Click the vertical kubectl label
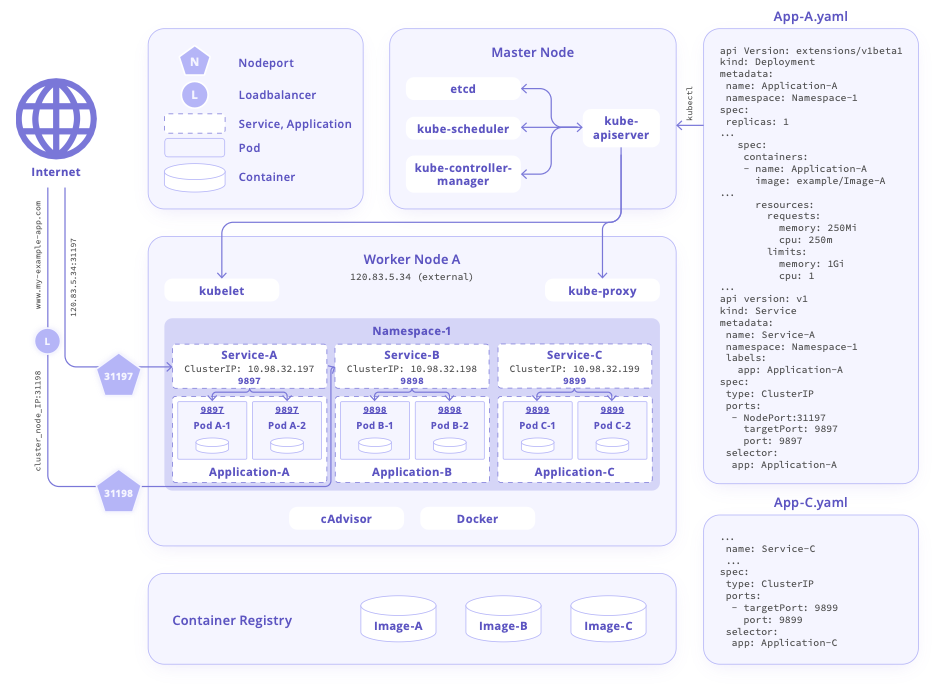 pyautogui.click(x=690, y=103)
